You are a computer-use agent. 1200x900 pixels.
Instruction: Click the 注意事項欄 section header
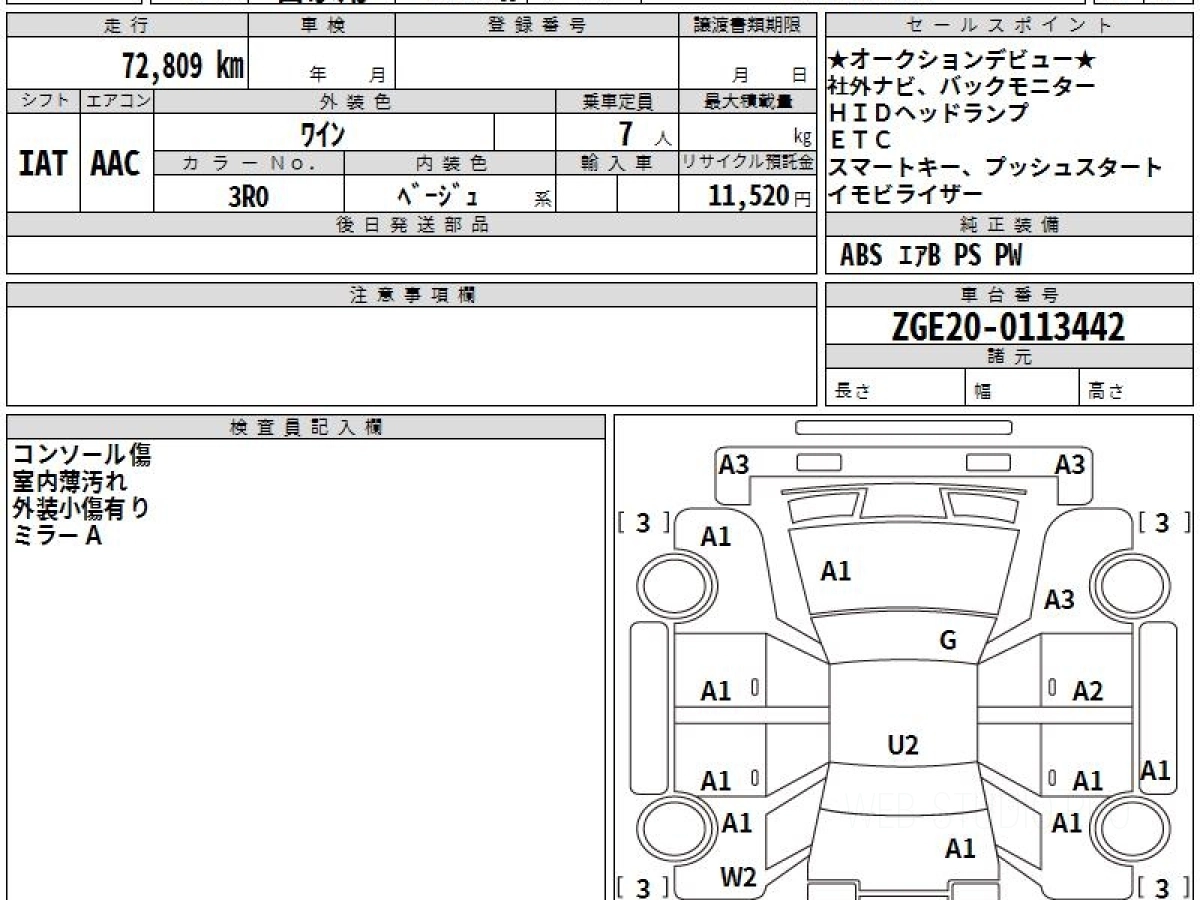tap(411, 295)
